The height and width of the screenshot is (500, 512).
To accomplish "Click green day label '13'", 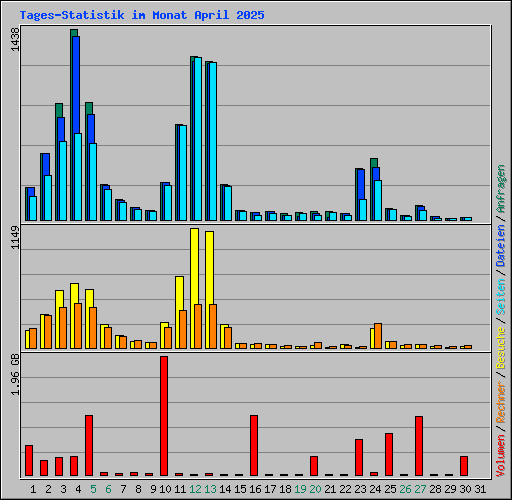I will pyautogui.click(x=210, y=489).
